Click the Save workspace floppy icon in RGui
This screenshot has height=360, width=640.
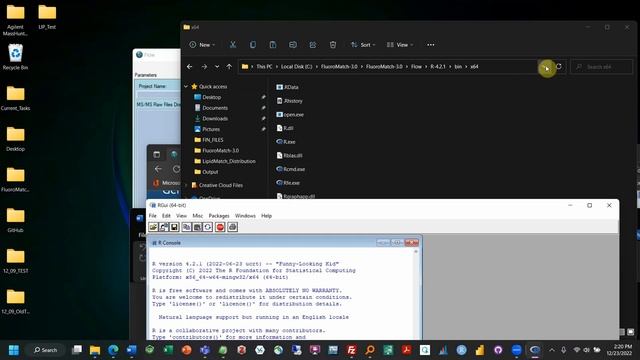[x=174, y=227]
